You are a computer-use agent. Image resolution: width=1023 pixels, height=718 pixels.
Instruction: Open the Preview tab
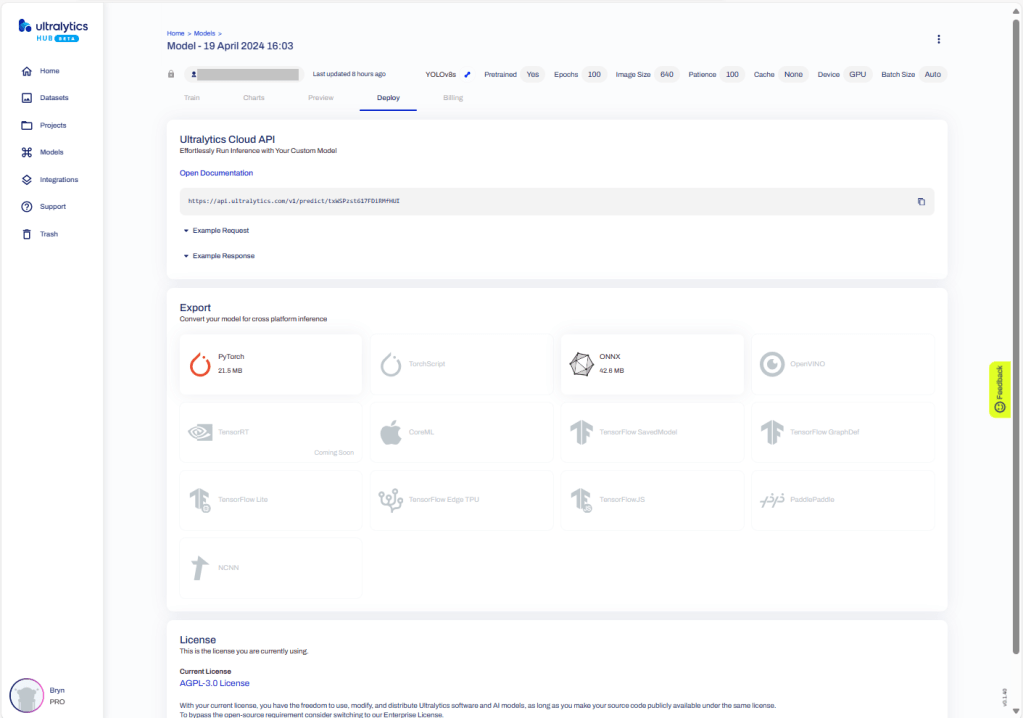320,98
